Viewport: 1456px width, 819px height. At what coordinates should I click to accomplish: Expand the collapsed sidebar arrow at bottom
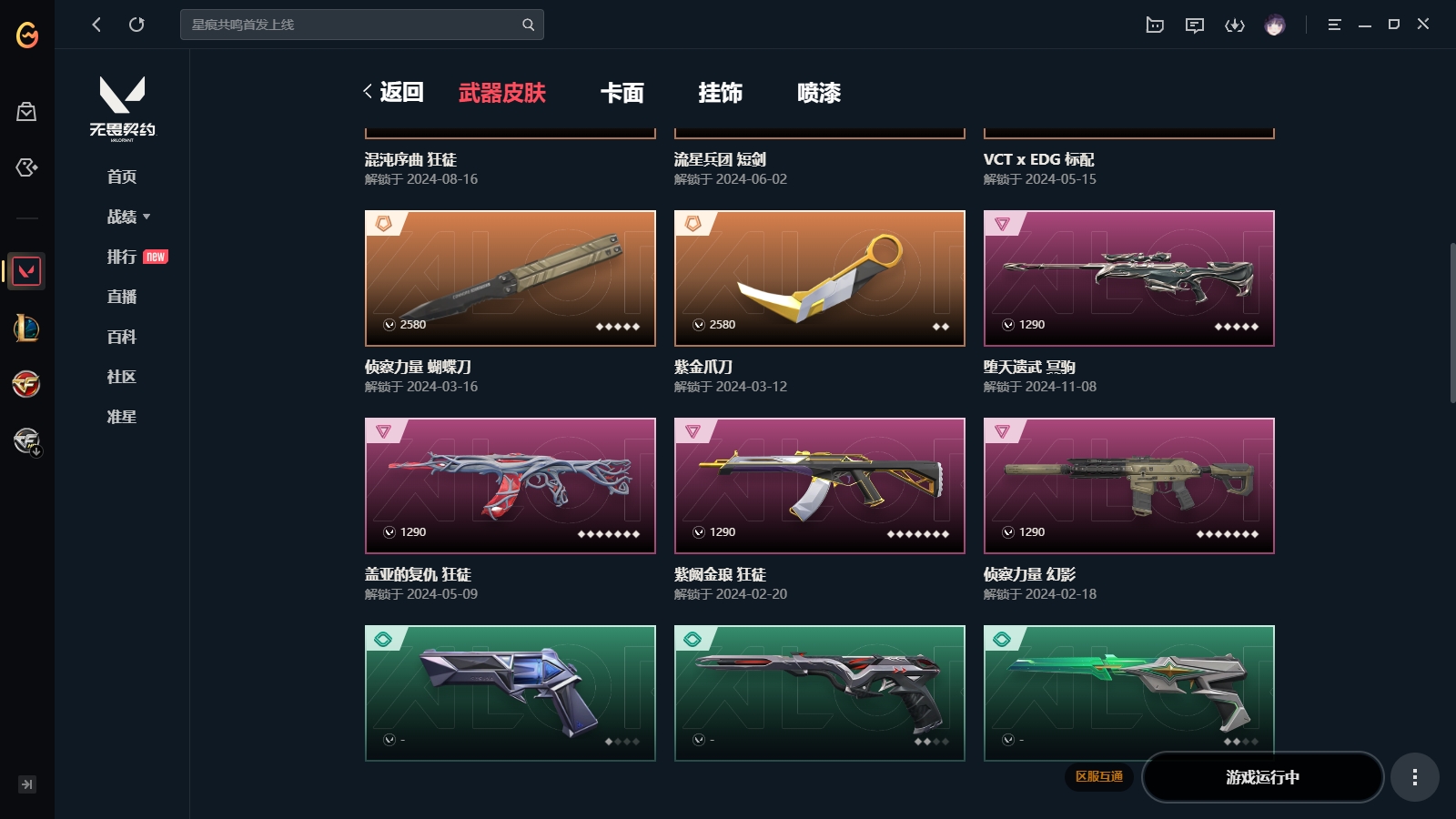point(27,784)
